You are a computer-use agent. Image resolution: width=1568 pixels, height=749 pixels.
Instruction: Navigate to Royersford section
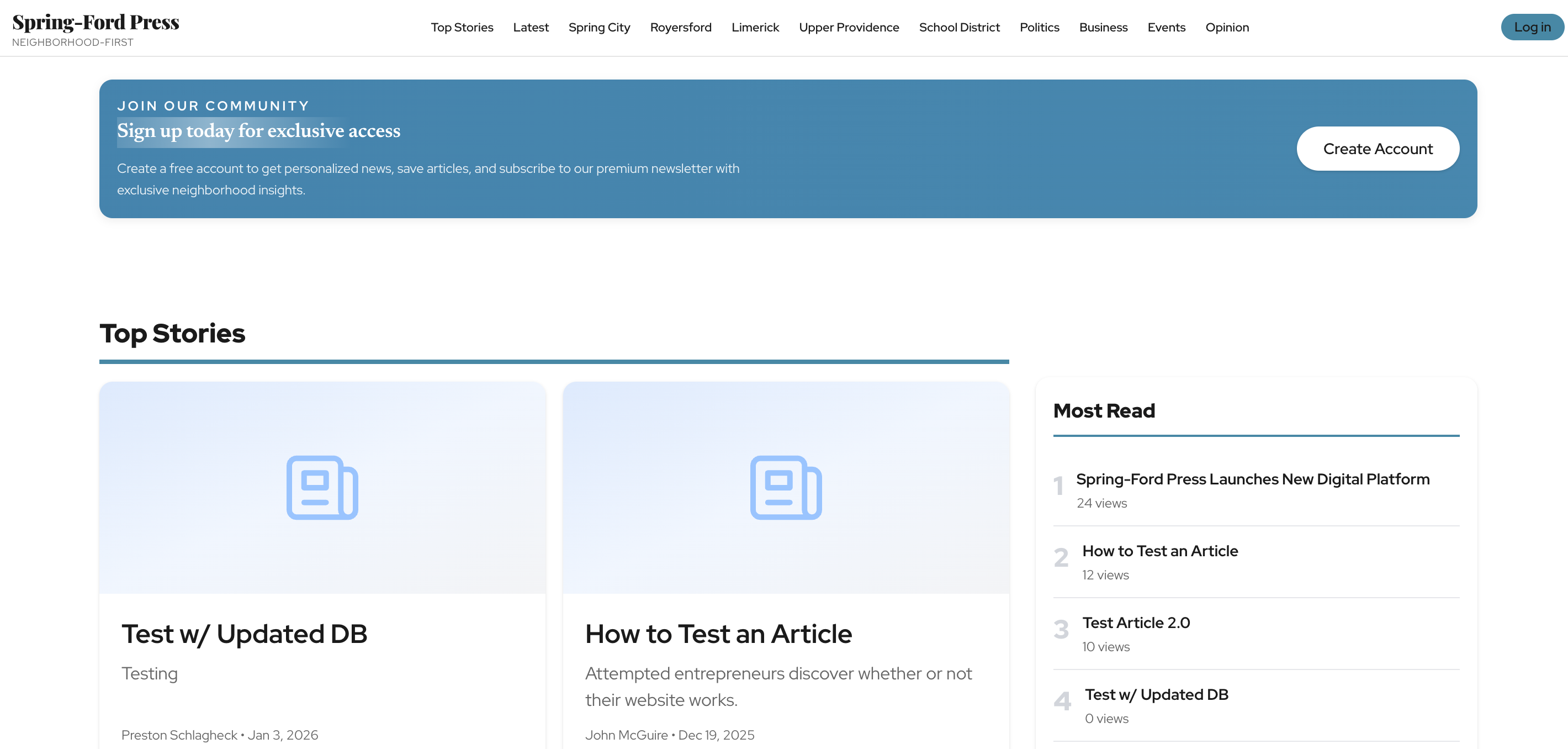[680, 28]
